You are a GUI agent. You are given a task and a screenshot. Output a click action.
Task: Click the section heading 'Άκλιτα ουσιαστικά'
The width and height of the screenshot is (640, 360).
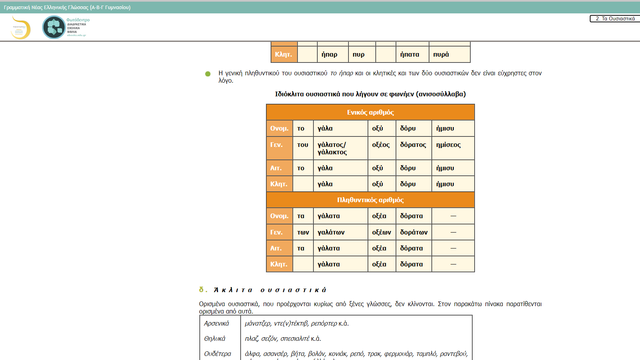pos(270,290)
